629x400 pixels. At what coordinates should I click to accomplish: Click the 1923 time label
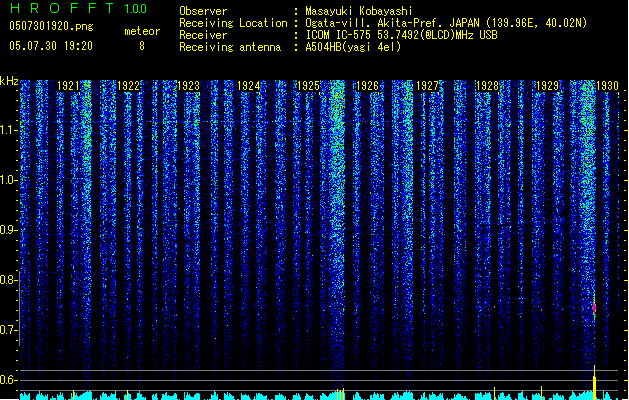(188, 86)
